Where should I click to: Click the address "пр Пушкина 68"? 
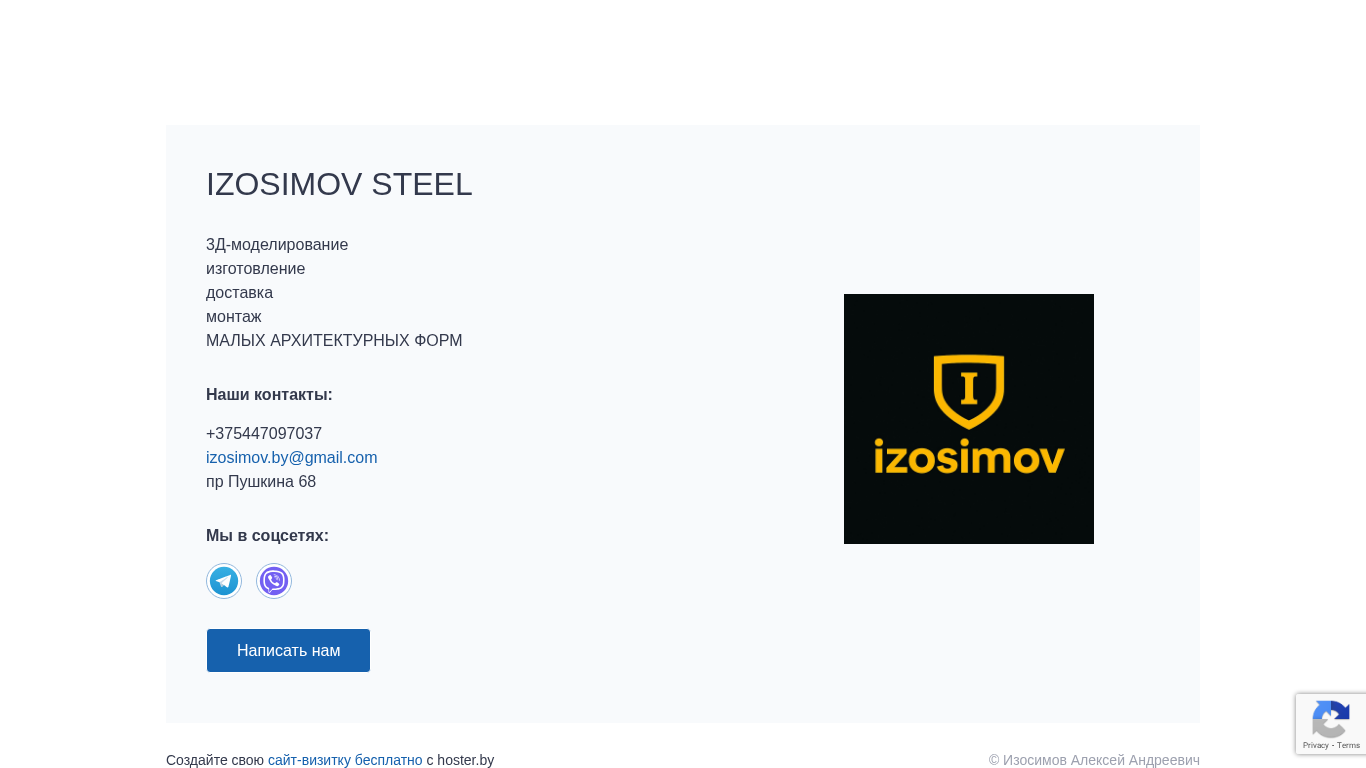pos(261,482)
